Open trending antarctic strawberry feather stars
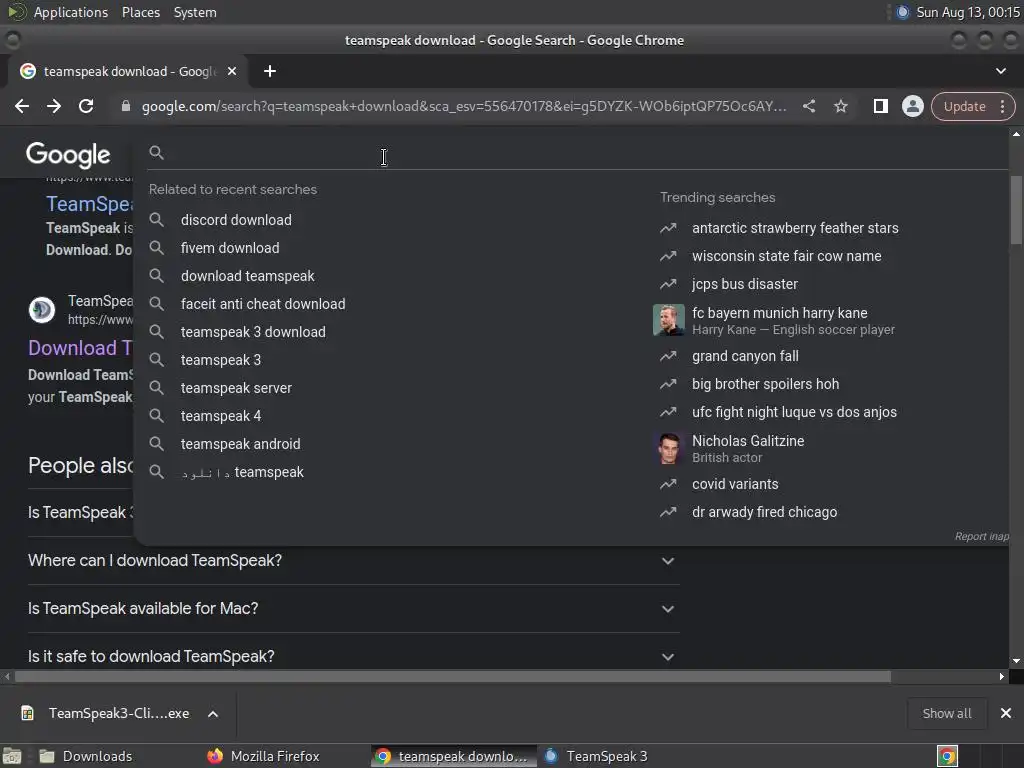This screenshot has width=1024, height=768. click(x=795, y=229)
